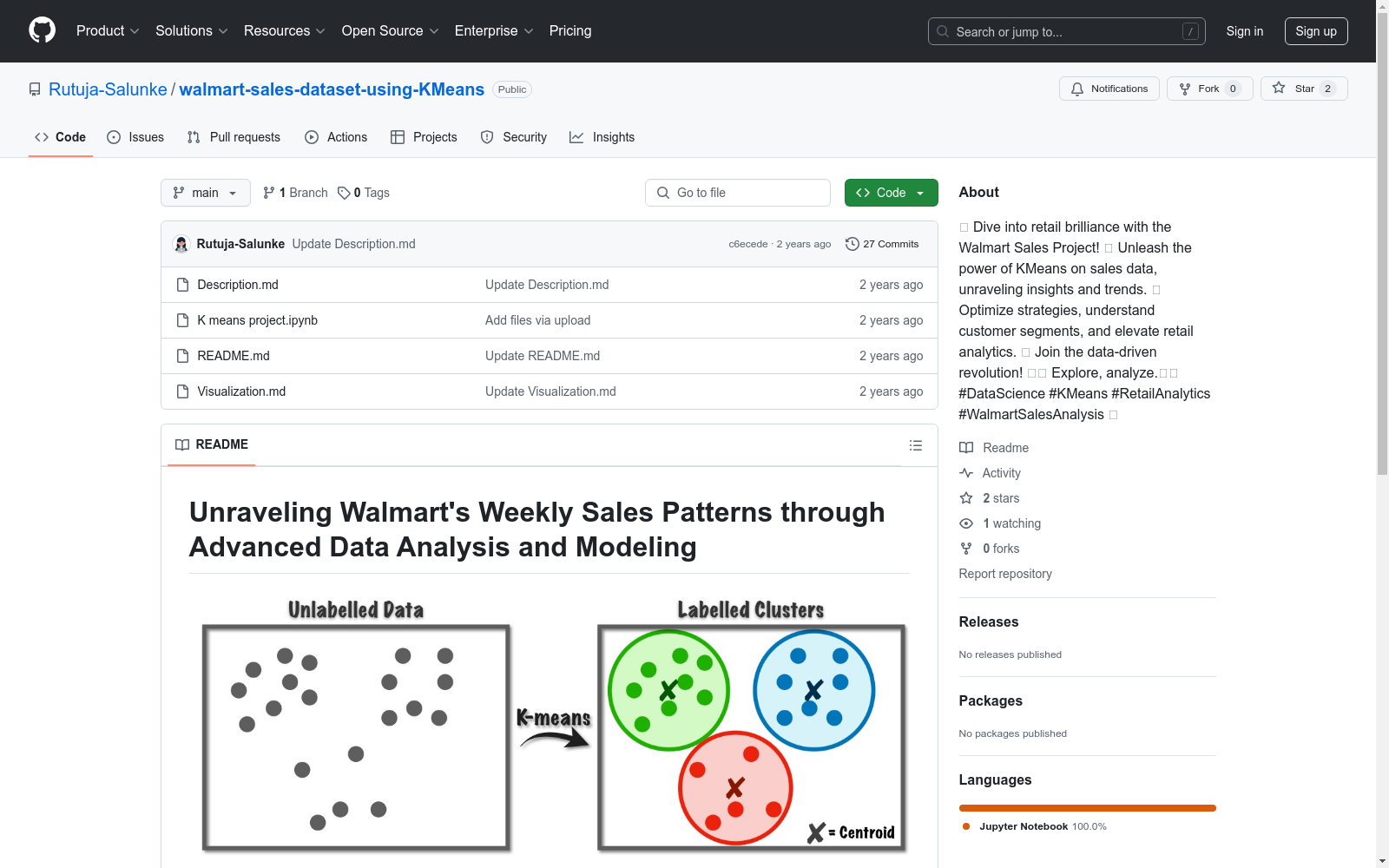Image resolution: width=1389 pixels, height=868 pixels.
Task: Open the README outline list icon
Action: [916, 445]
